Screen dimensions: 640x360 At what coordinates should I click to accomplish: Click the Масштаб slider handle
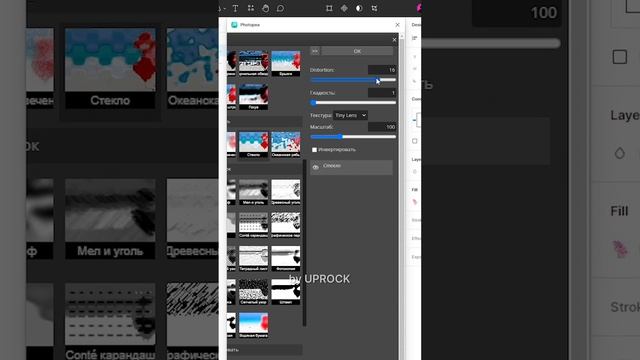[x=340, y=137]
